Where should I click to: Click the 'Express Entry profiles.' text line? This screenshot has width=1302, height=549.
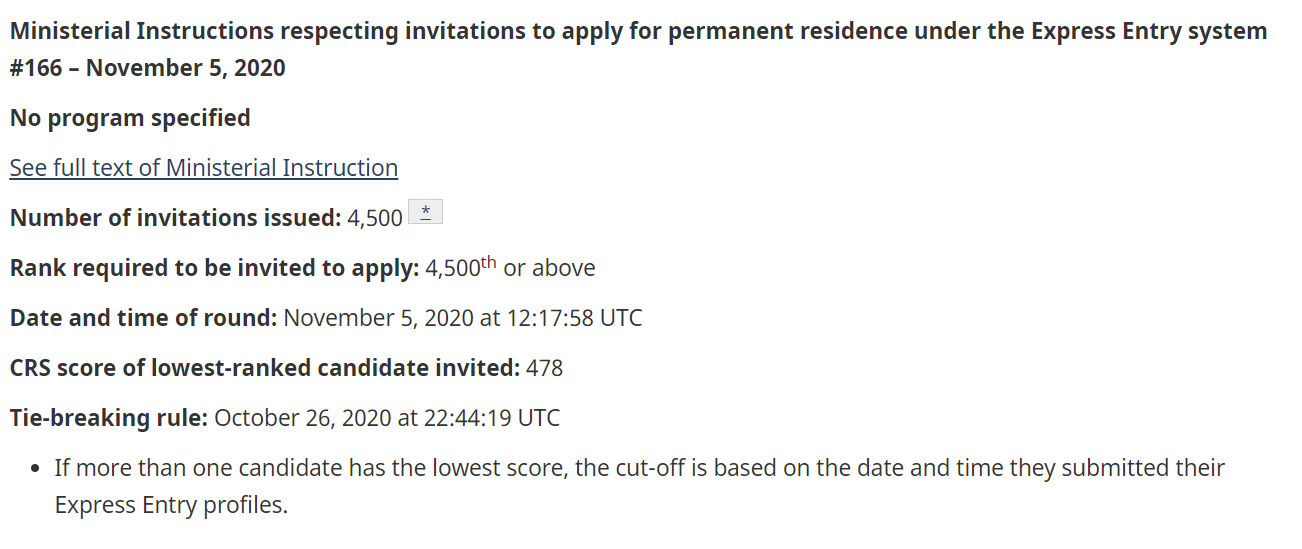coord(171,505)
